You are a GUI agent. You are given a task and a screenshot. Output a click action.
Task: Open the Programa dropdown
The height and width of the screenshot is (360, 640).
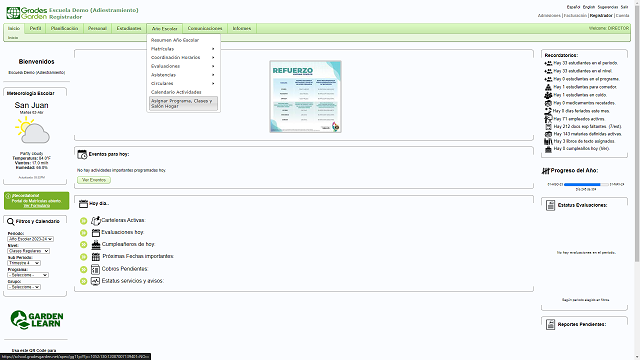(x=28, y=275)
